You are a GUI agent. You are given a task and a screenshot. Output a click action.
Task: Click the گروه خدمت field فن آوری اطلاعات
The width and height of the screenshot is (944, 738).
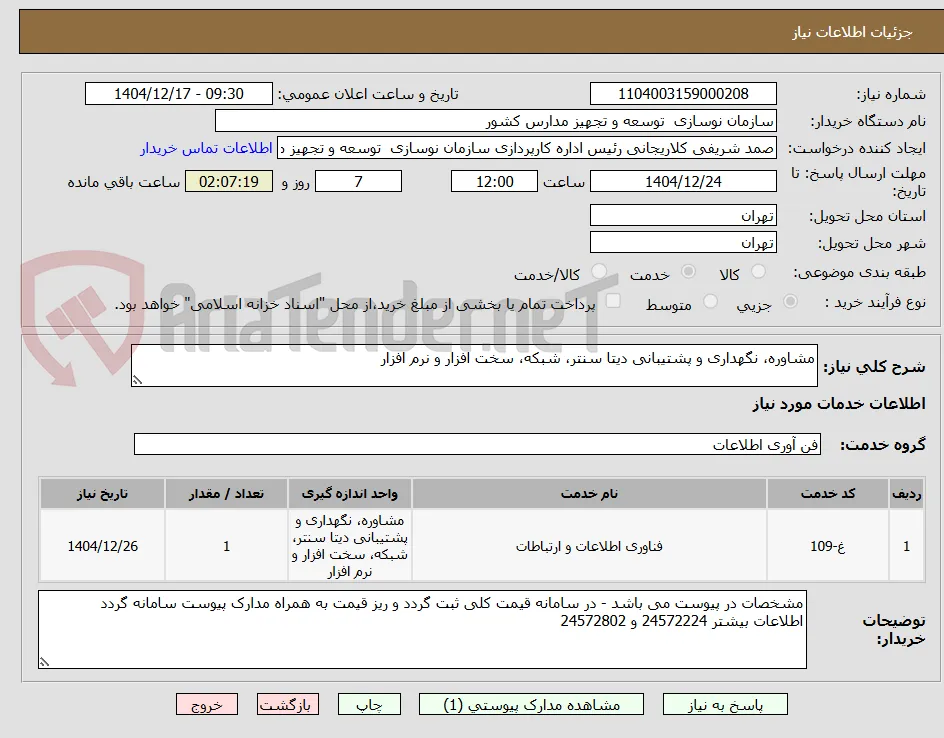(477, 444)
